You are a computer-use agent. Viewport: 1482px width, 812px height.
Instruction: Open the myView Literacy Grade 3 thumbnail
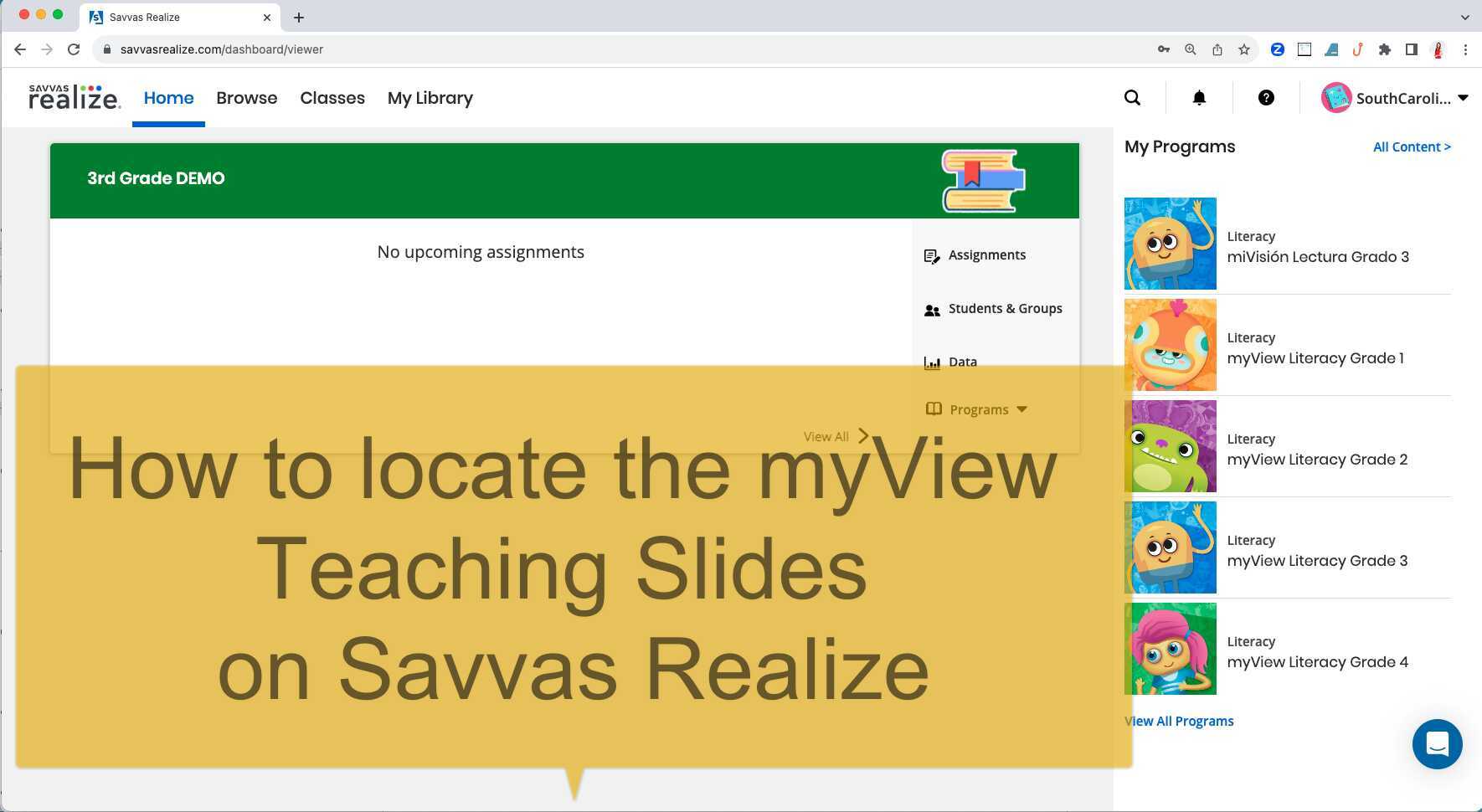click(1170, 547)
